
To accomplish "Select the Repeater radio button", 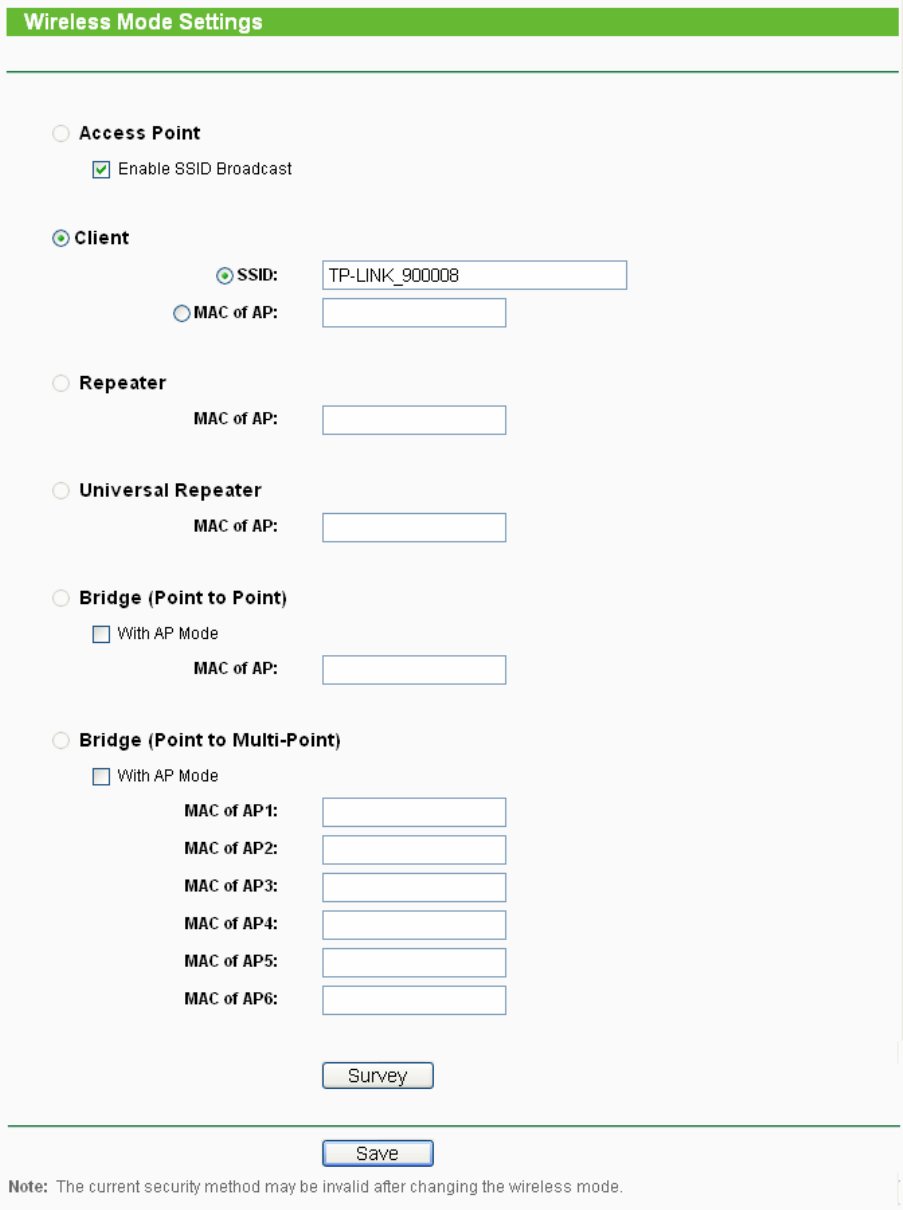I will (x=61, y=383).
